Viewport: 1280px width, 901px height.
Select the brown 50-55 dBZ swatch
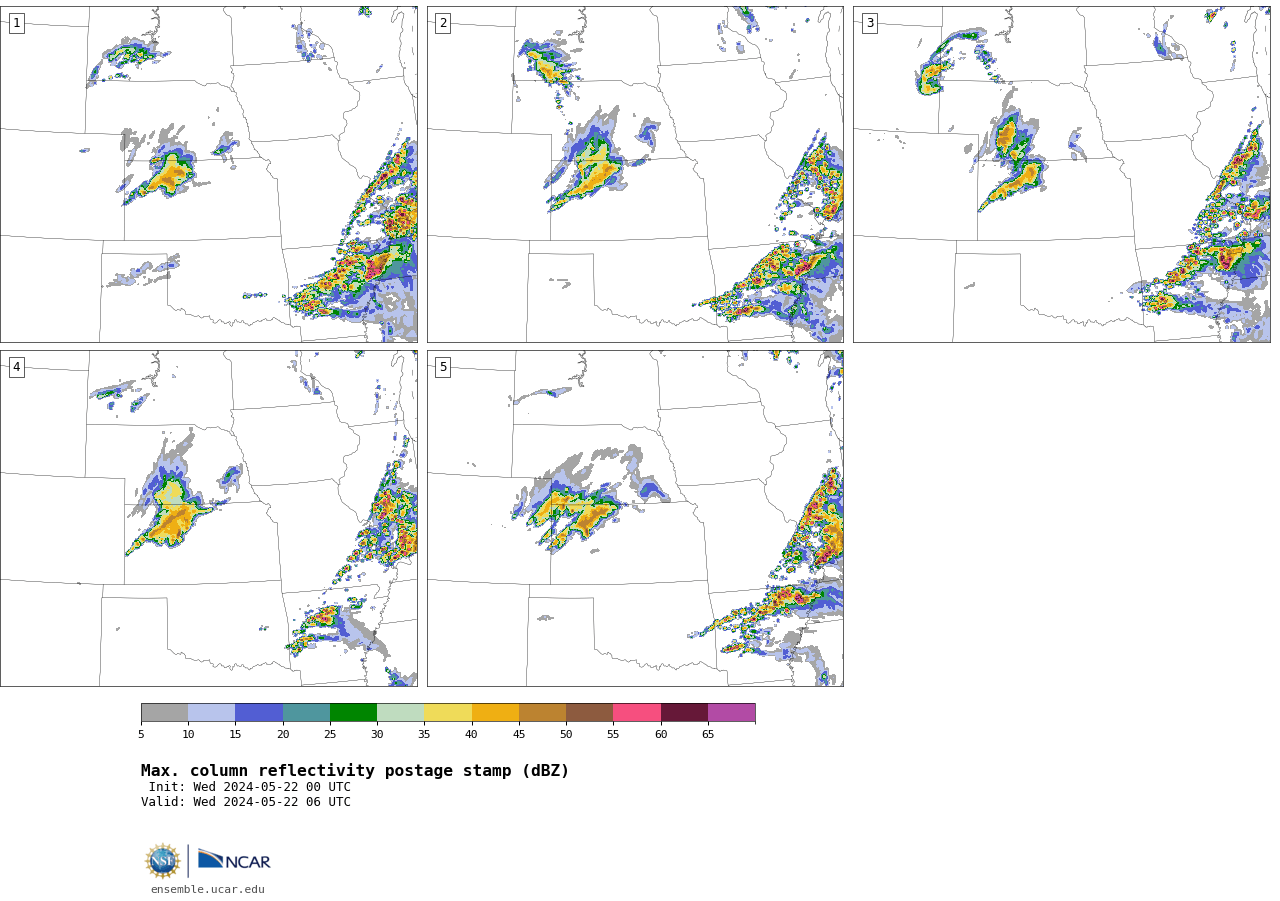click(589, 713)
